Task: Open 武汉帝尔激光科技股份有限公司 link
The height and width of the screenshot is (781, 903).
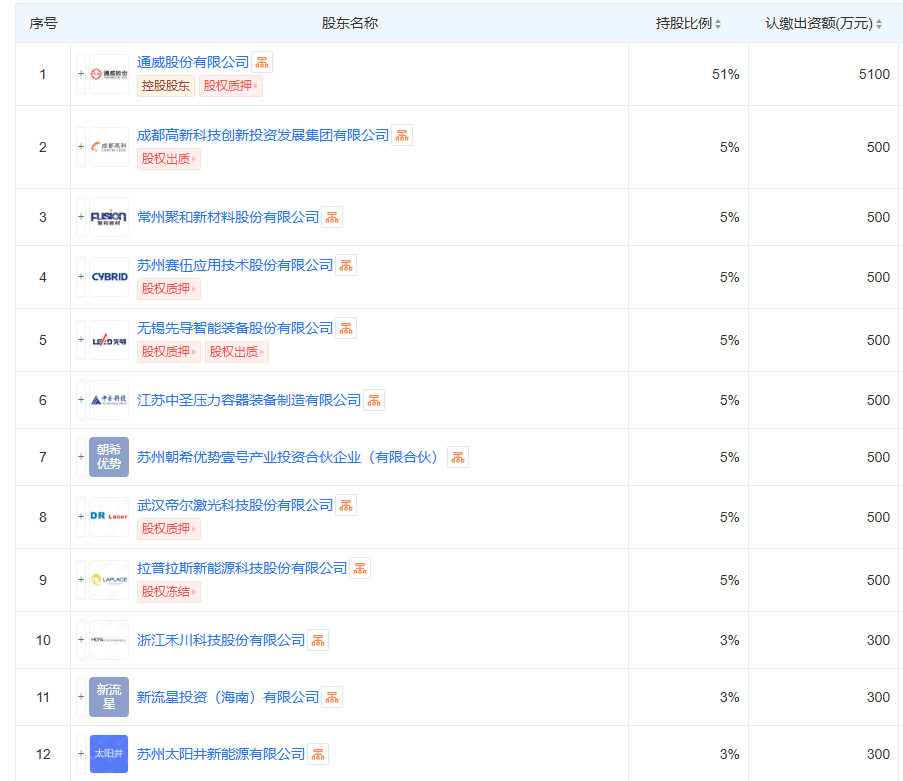Action: 235,505
